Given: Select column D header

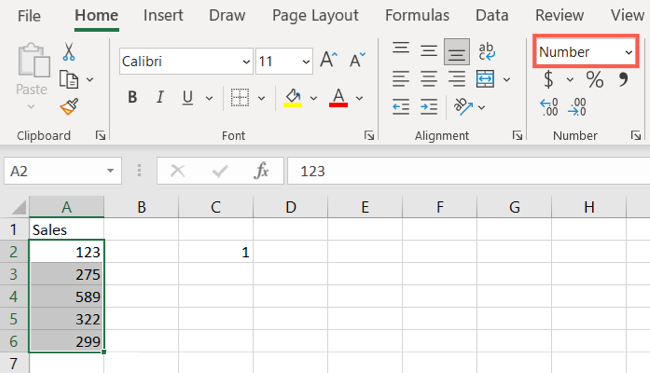Looking at the screenshot, I should [x=290, y=207].
